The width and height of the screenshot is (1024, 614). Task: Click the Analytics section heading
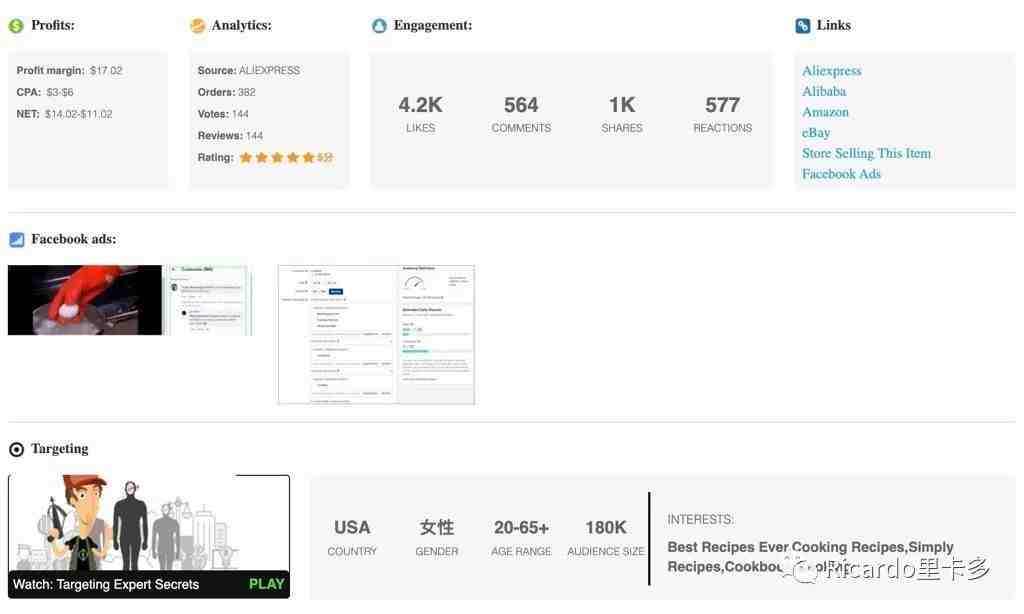coord(242,25)
